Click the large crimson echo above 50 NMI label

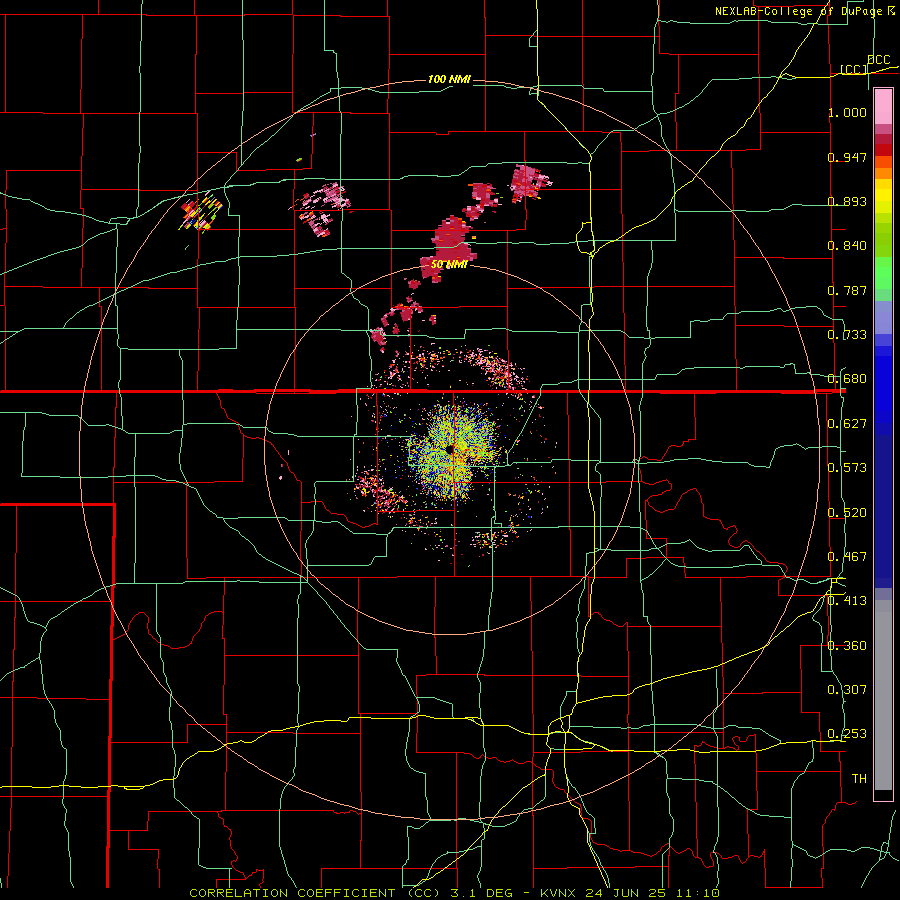coord(453,238)
